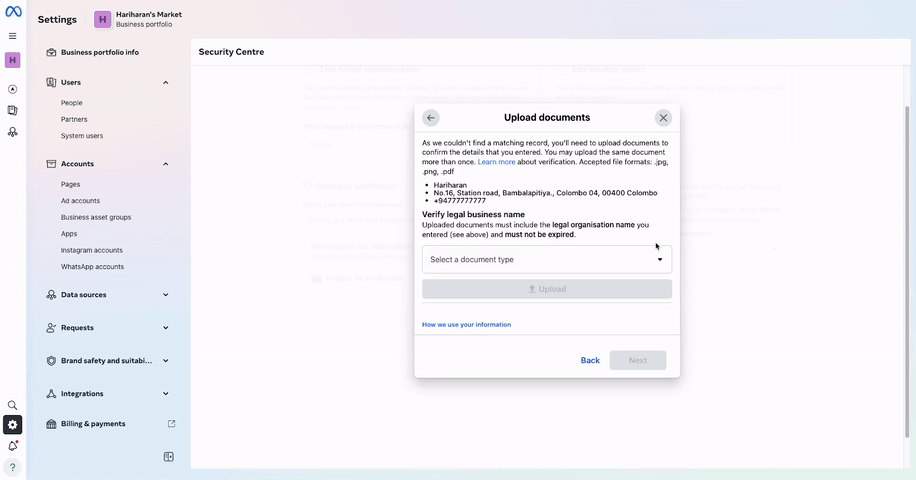The image size is (916, 480).
Task: Collapse the sidebar panel icon
Action: [169, 457]
